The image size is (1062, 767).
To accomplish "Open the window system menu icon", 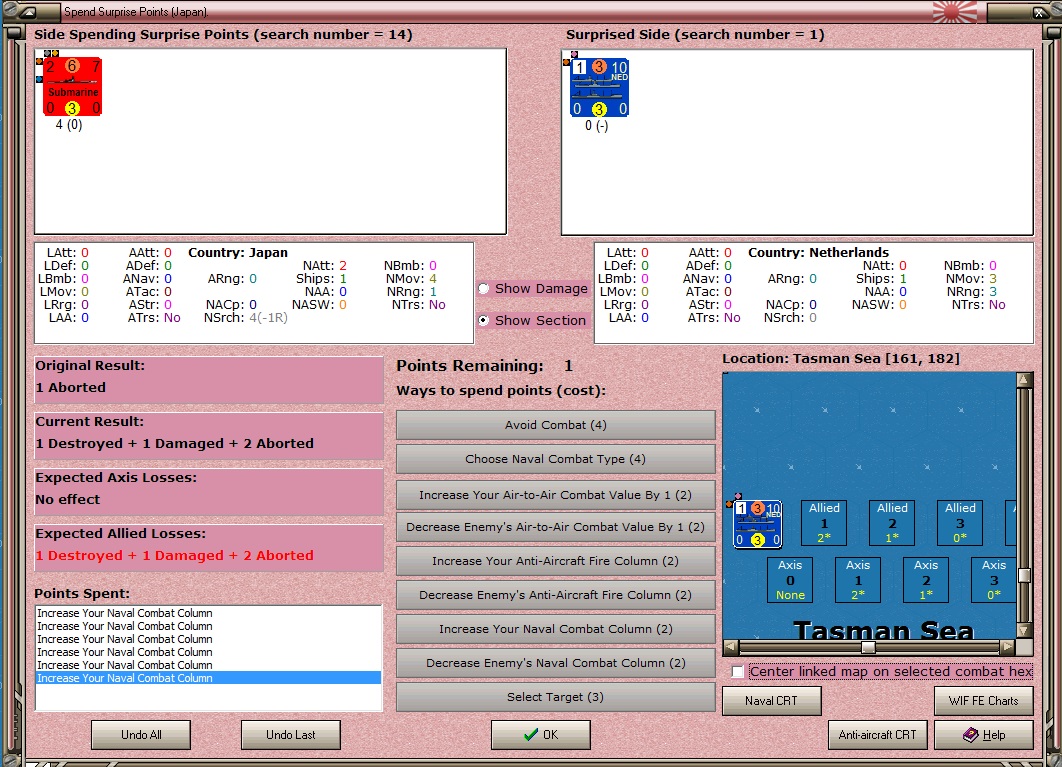I will coord(28,12).
